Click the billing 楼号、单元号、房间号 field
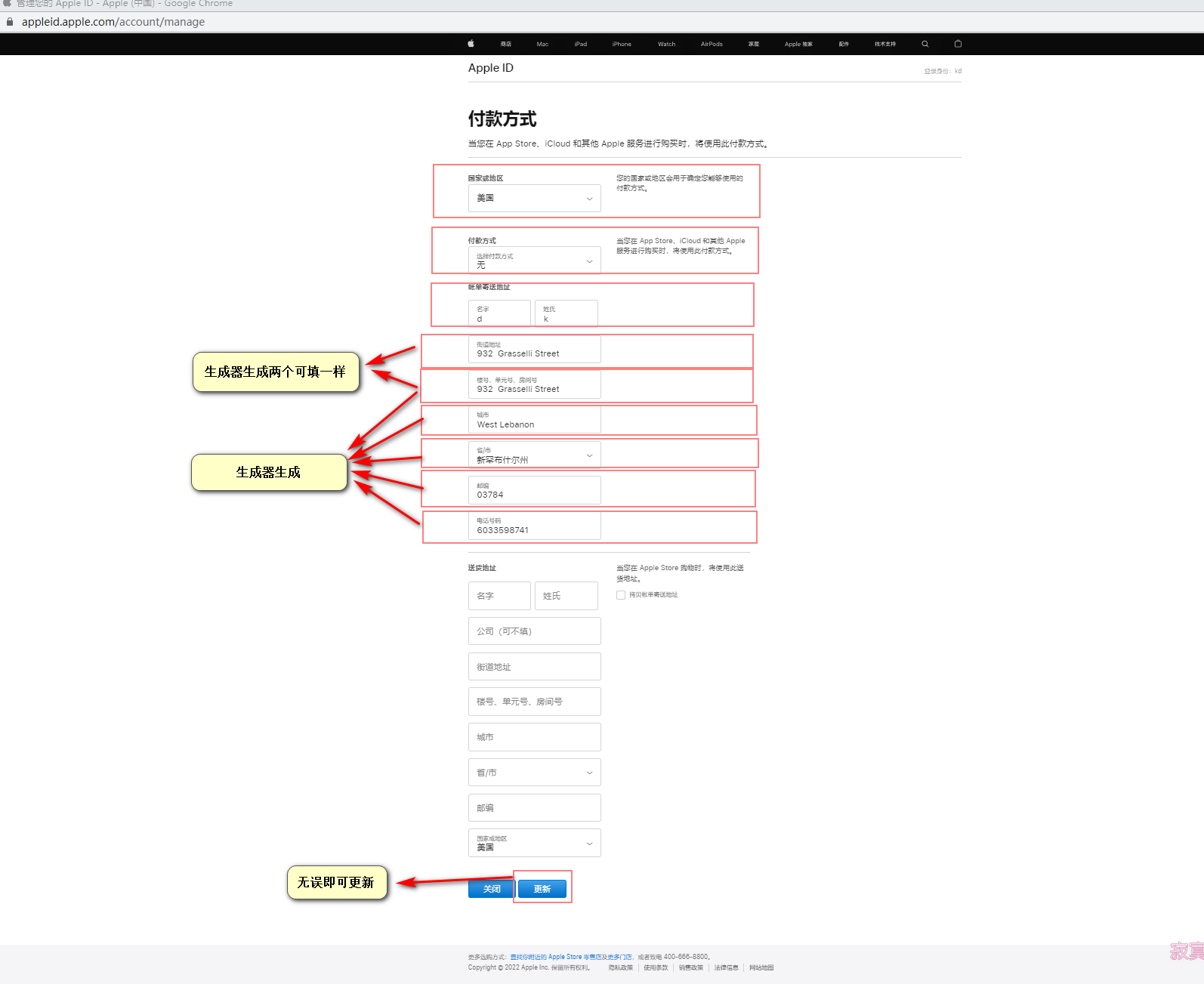The width and height of the screenshot is (1204, 984). tap(534, 384)
